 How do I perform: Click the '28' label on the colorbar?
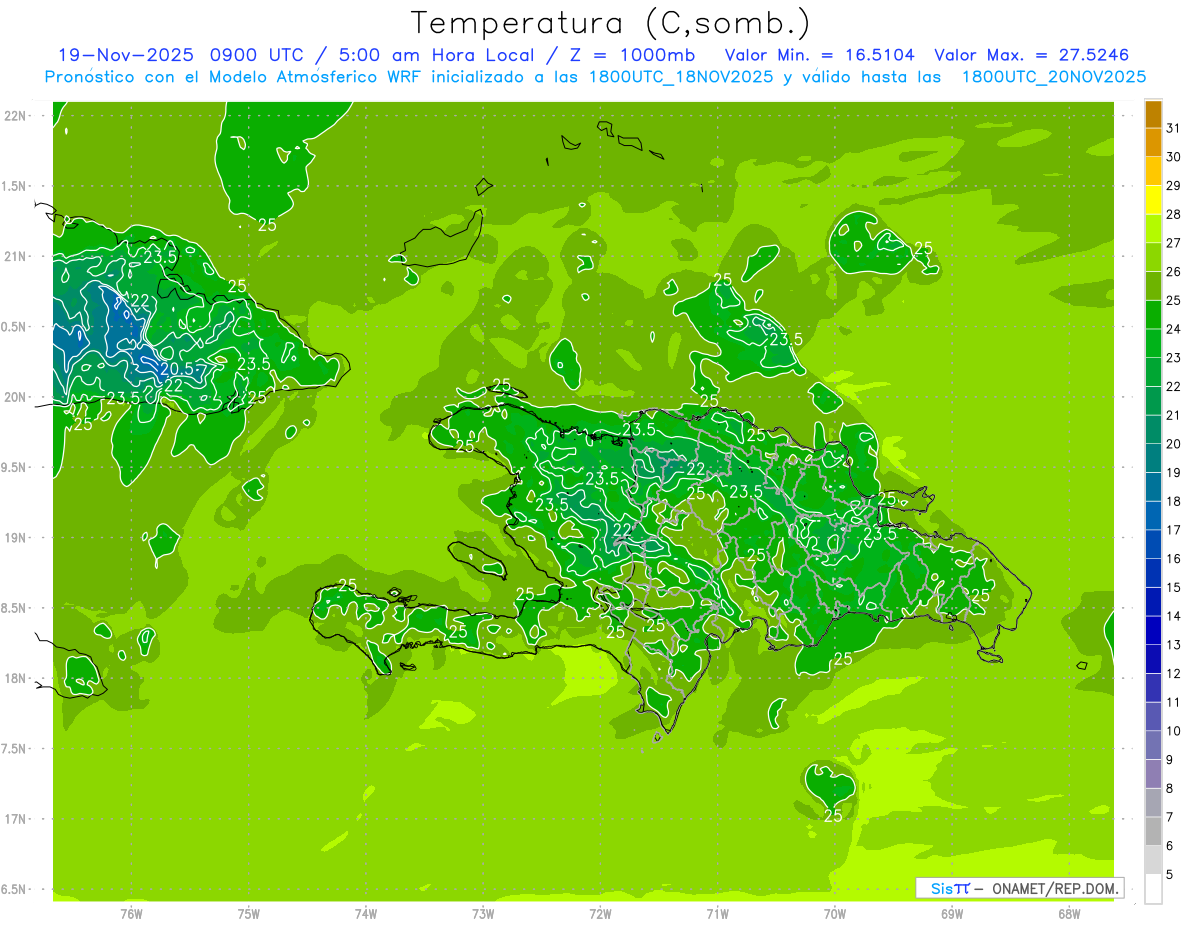[1174, 214]
